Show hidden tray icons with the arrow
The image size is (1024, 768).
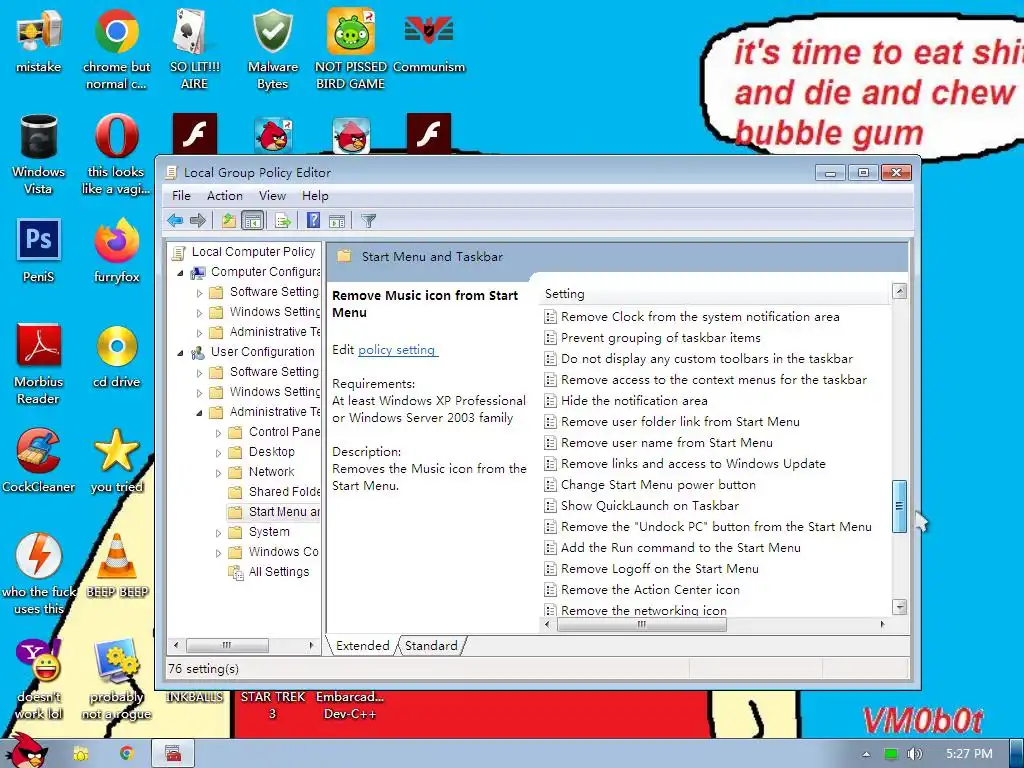point(866,754)
